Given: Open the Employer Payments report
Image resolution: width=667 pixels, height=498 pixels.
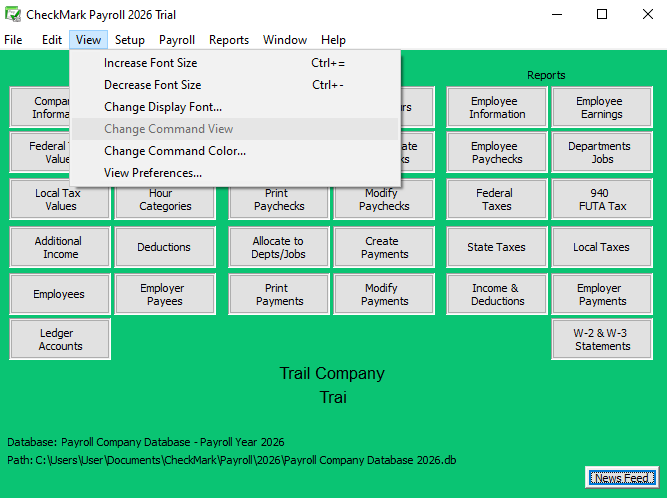Looking at the screenshot, I should click(602, 294).
